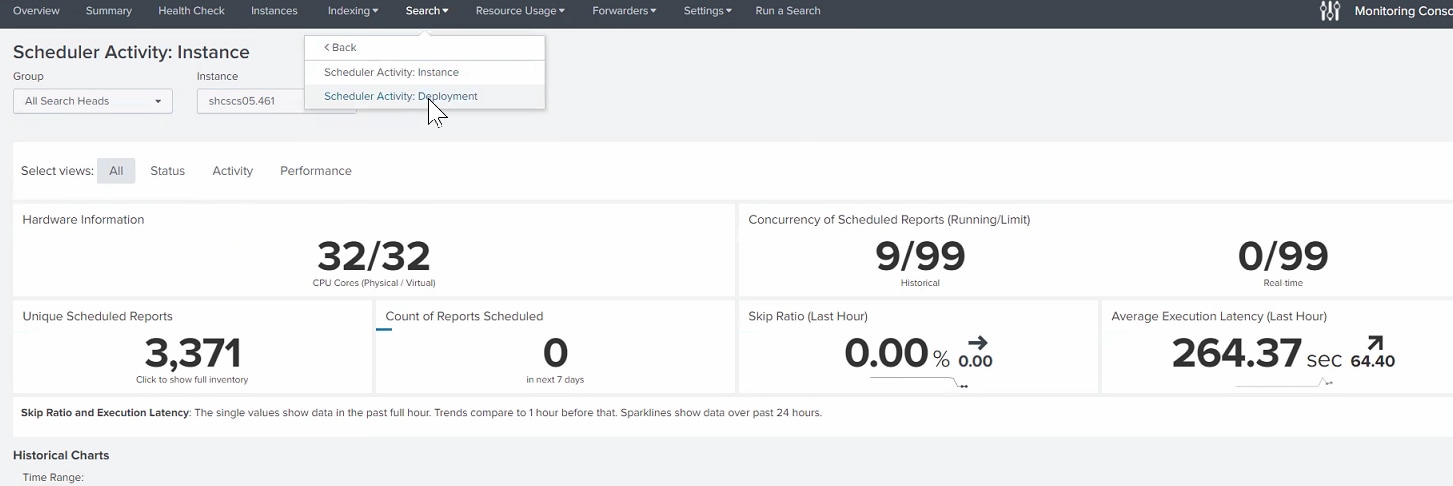Click the Skip Ratio (Last Hour) title

tap(808, 316)
